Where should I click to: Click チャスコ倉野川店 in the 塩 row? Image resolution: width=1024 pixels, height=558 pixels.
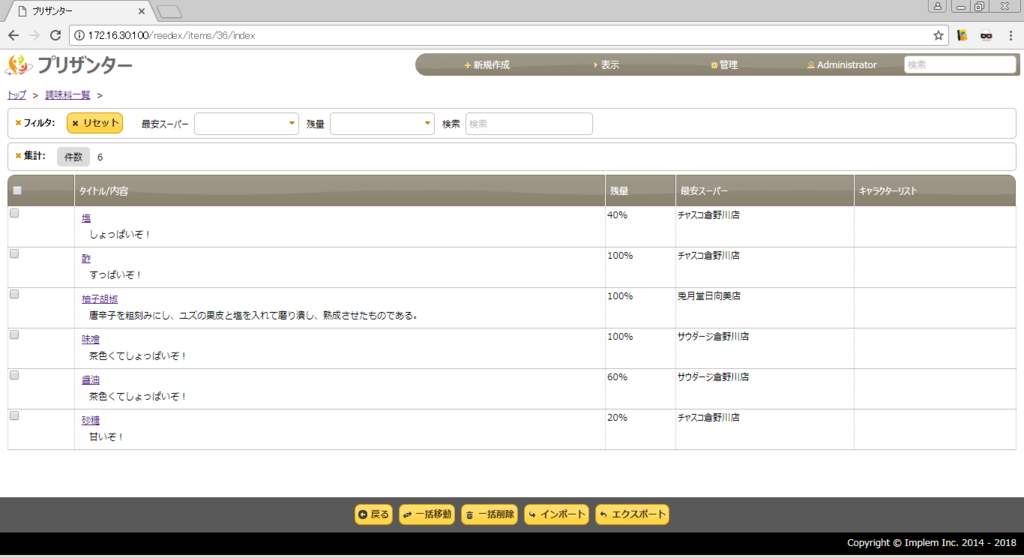pos(709,215)
